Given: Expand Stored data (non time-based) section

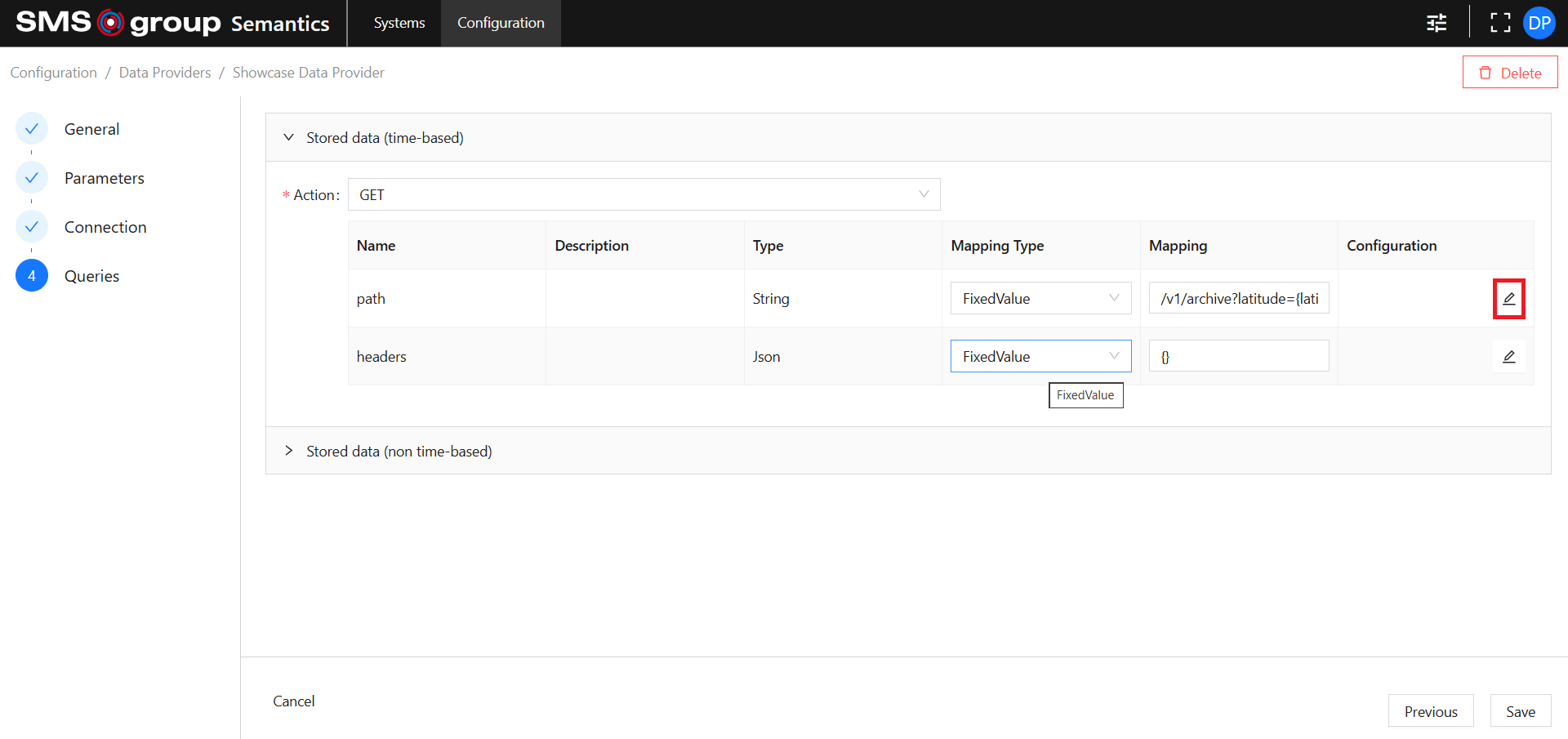Looking at the screenshot, I should tap(908, 451).
